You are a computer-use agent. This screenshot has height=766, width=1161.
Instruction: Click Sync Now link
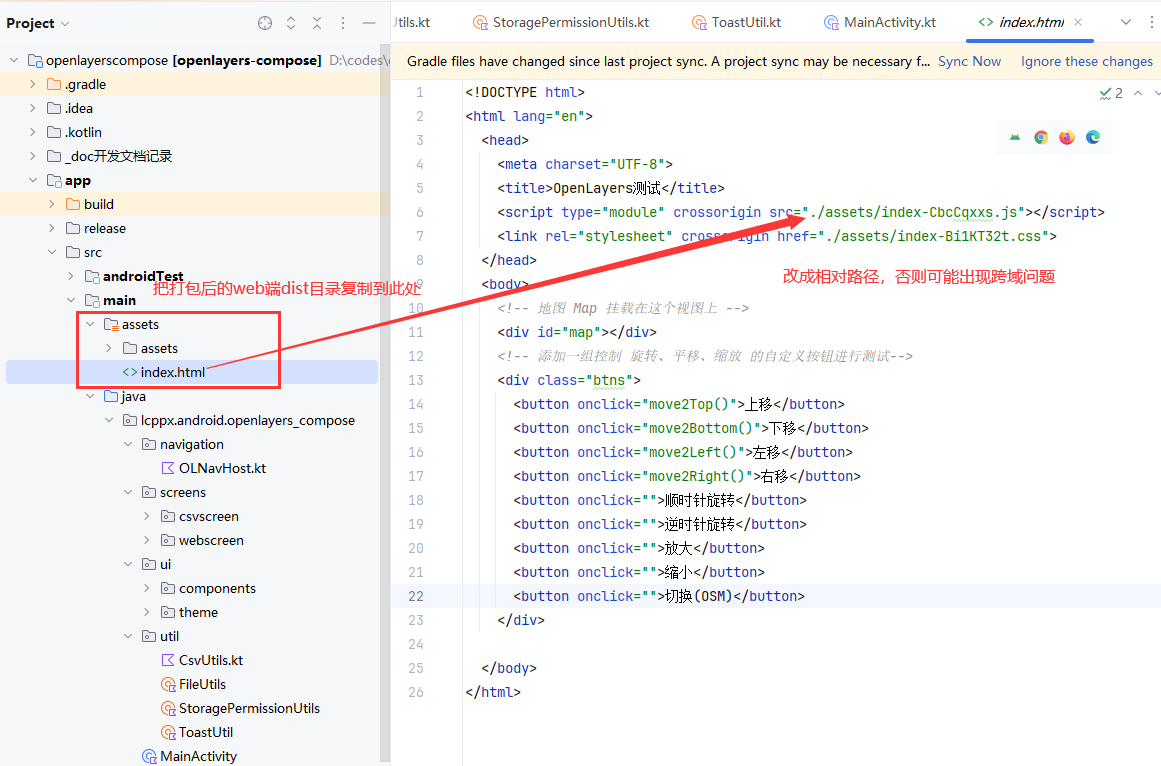pos(969,61)
